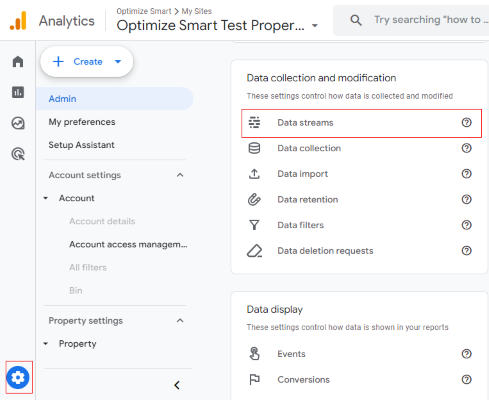Image resolution: width=489 pixels, height=400 pixels.
Task: Open the Reports bar chart icon
Action: 18,92
